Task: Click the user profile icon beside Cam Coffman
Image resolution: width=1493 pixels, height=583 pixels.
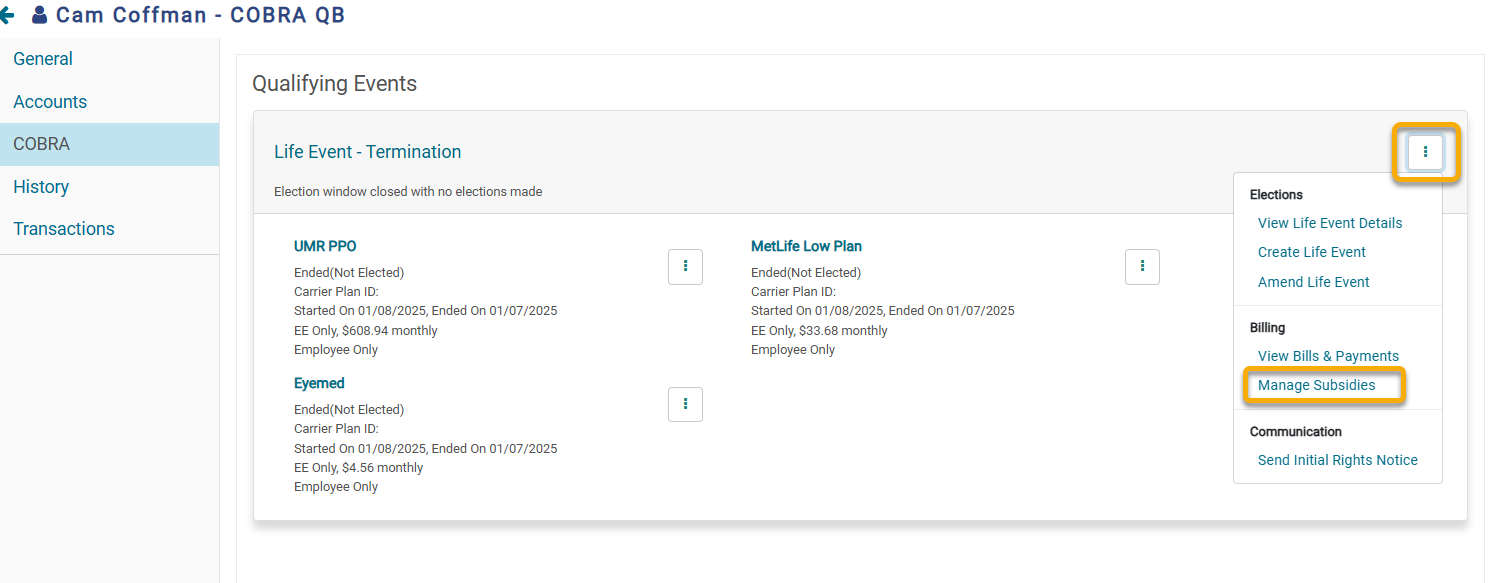Action: [39, 15]
